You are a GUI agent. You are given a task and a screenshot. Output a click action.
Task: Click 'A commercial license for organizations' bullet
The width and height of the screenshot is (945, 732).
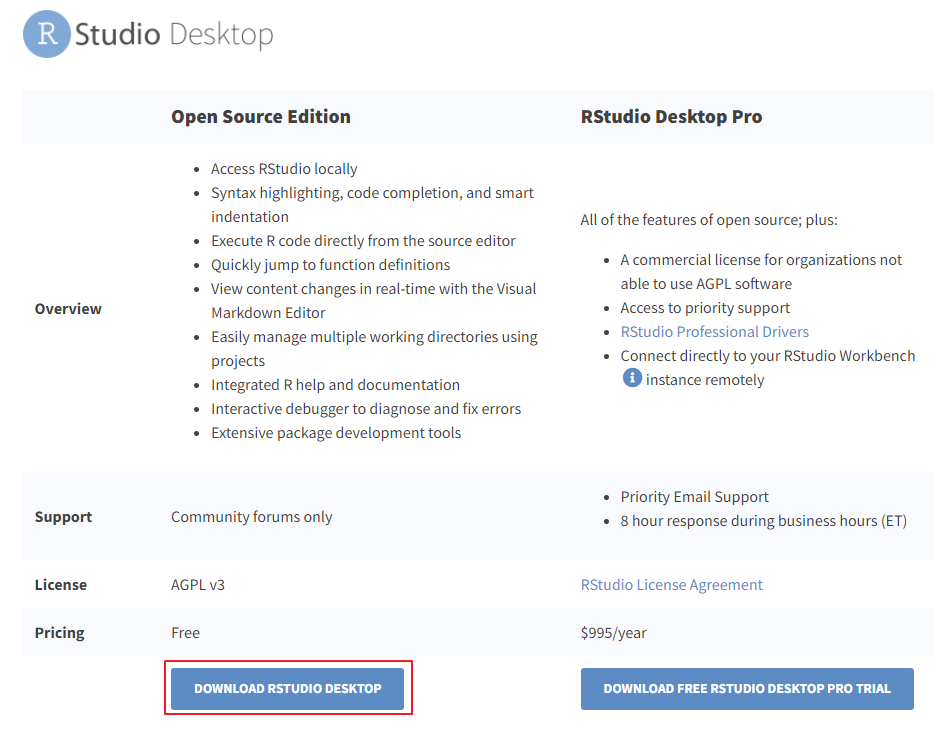[761, 272]
